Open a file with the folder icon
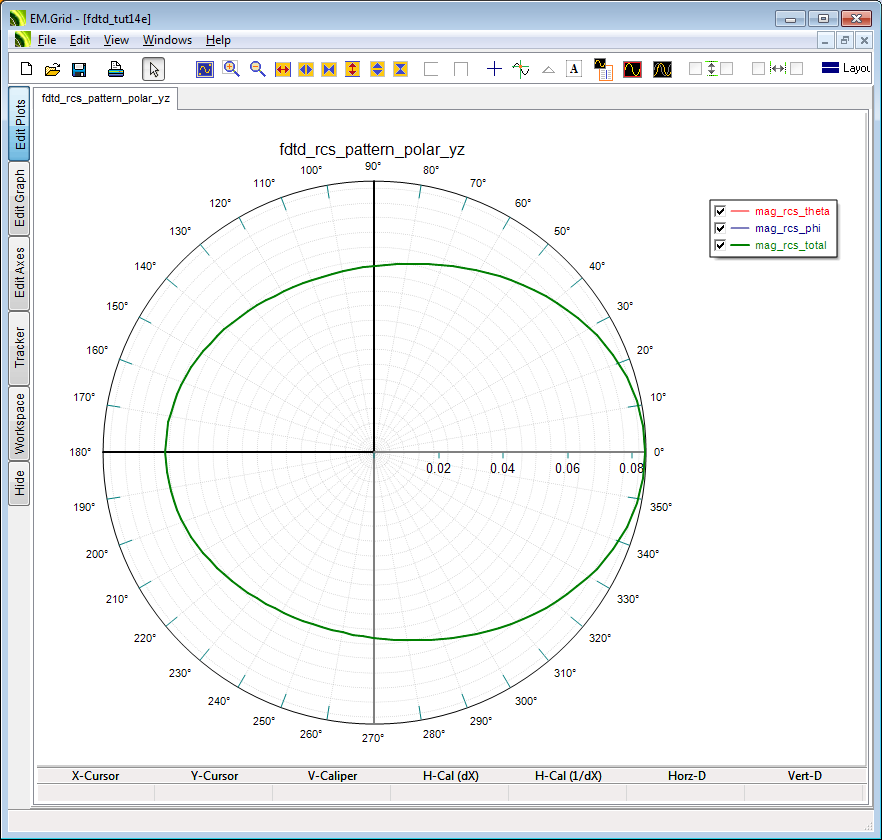 click(52, 69)
